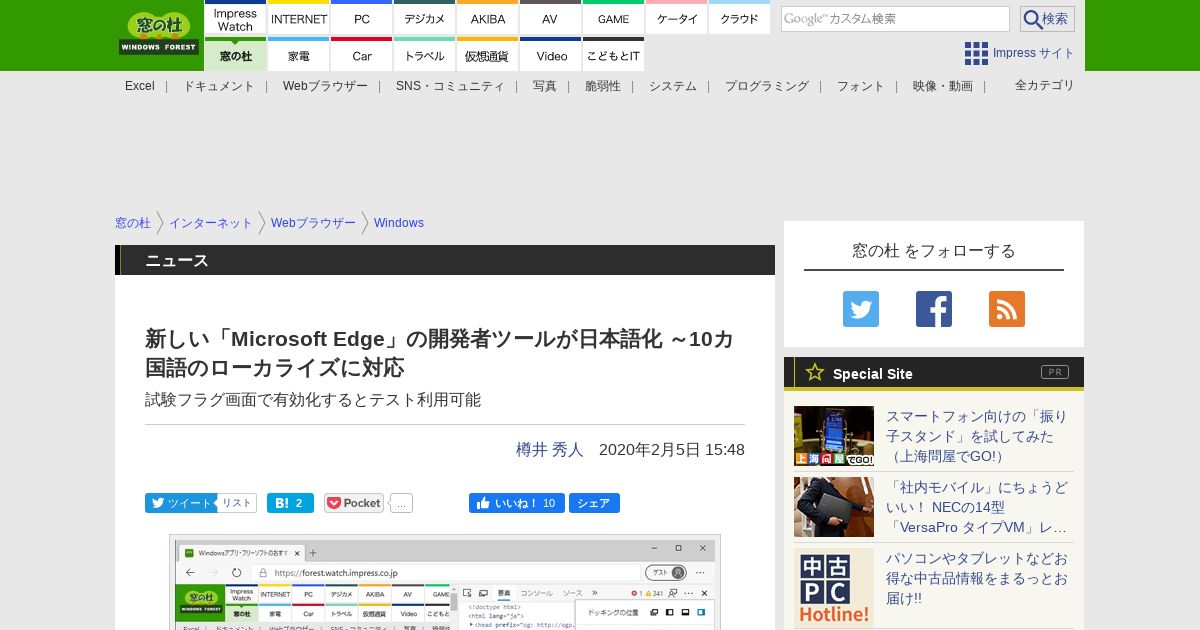
Task: Open the Car Watch tab
Action: (362, 55)
